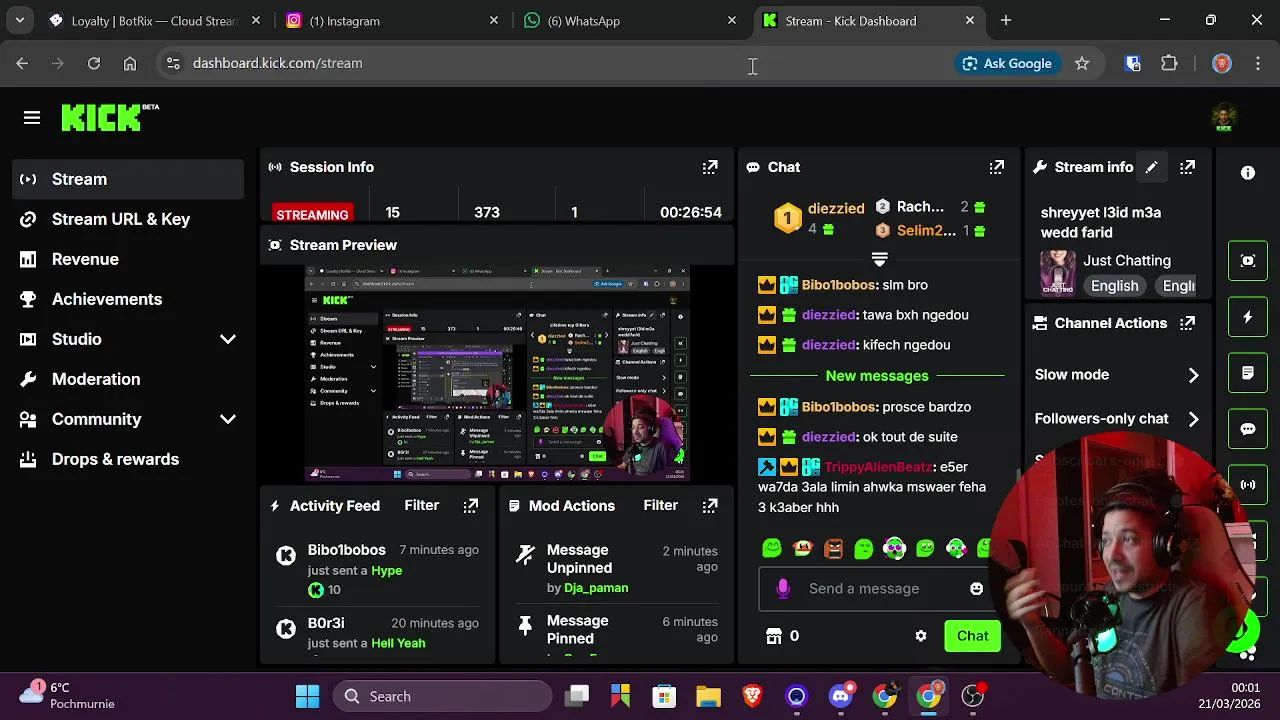Open chat settings gear icon
Image resolution: width=1280 pixels, height=720 pixels.
(921, 636)
